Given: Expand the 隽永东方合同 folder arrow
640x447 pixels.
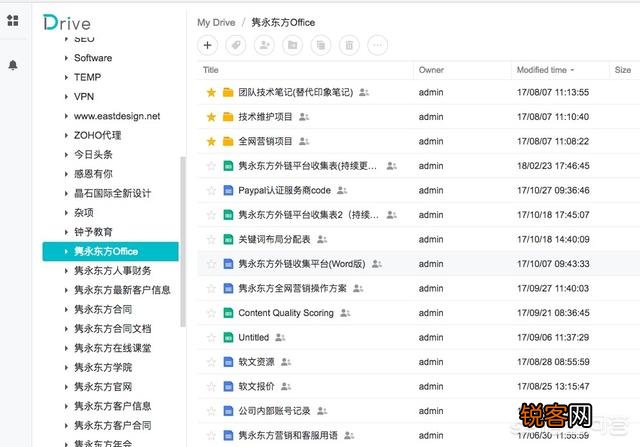Looking at the screenshot, I should point(66,309).
